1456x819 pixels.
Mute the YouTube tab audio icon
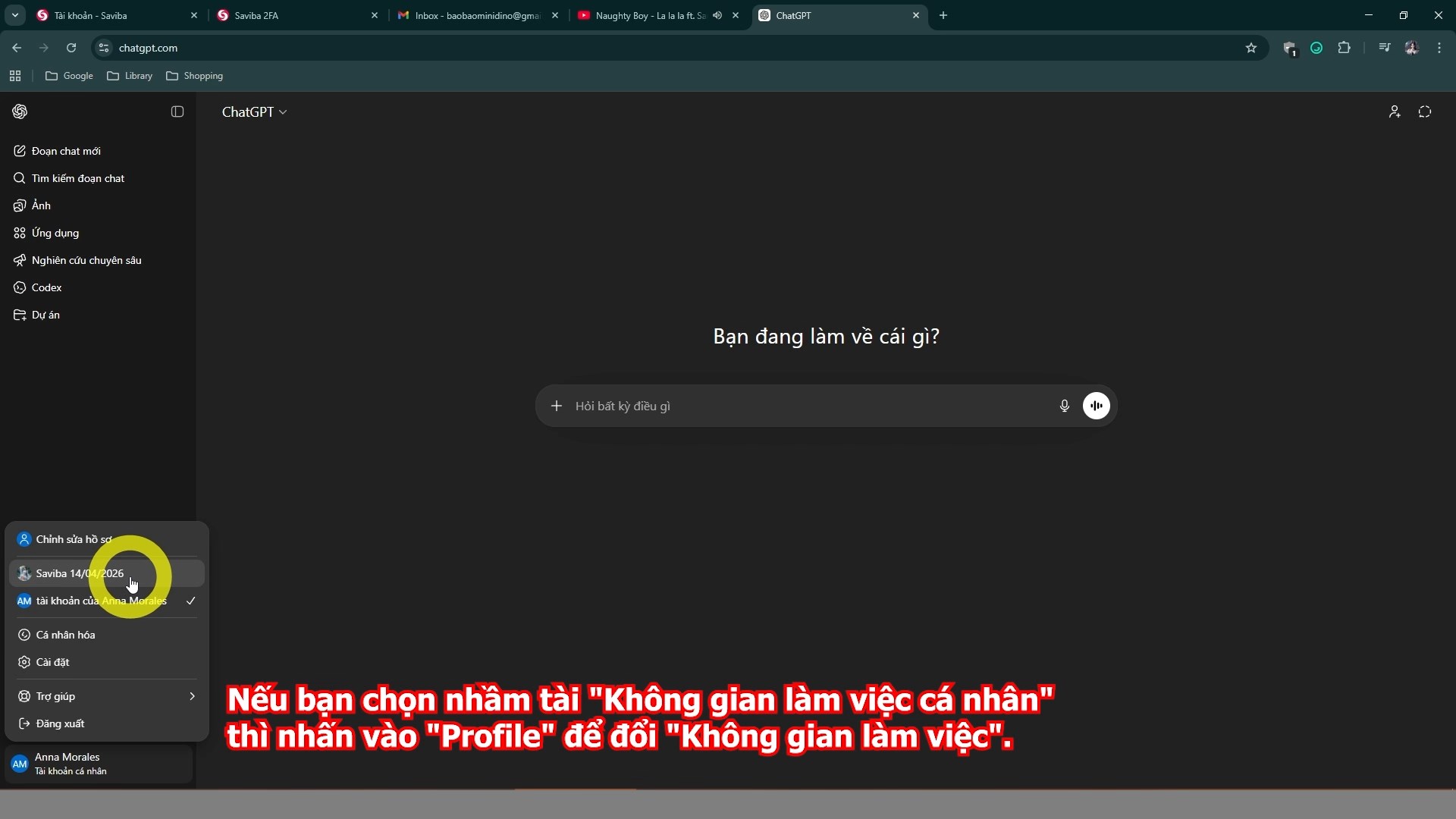point(717,15)
